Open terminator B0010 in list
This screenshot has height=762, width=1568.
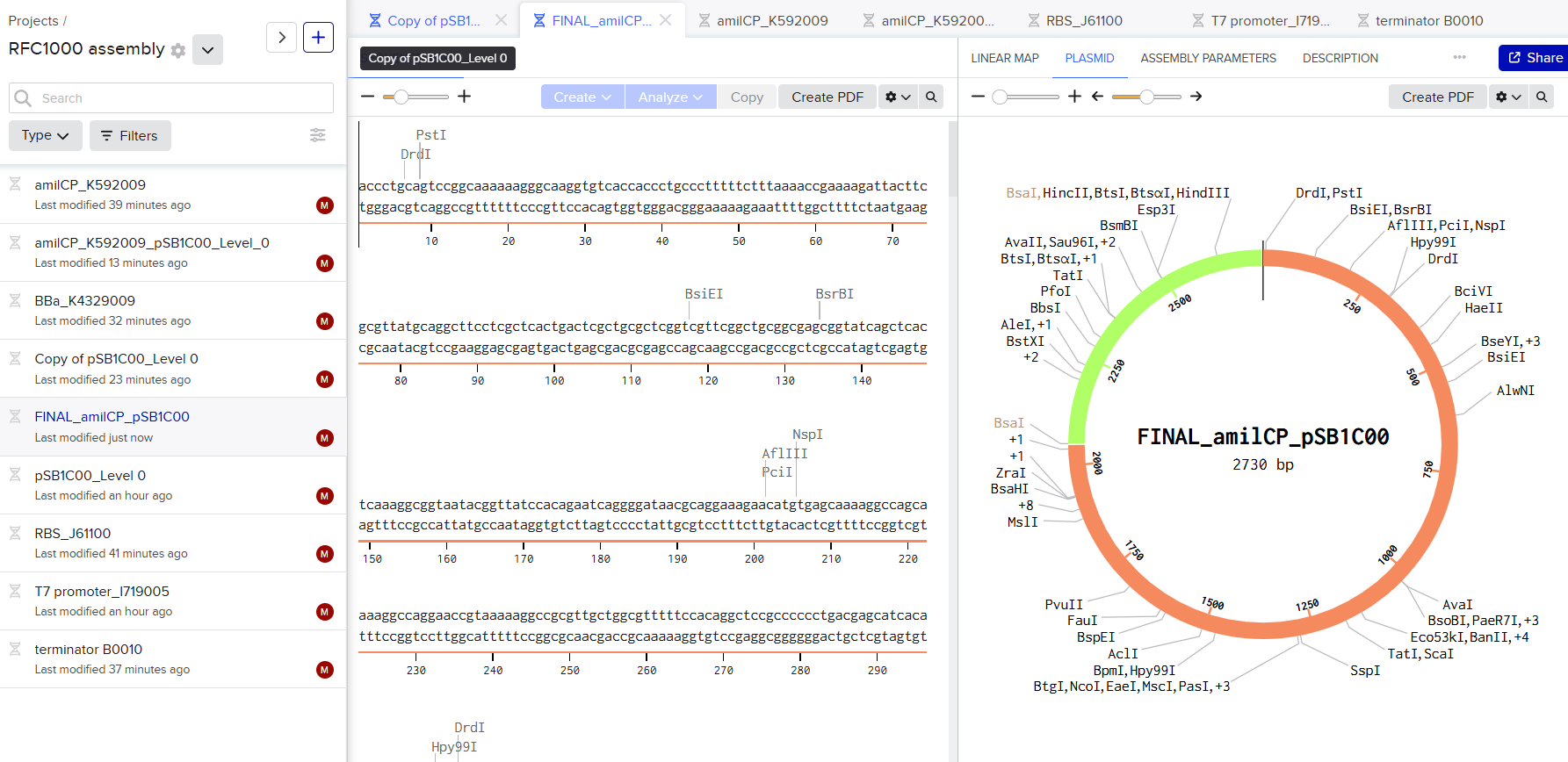coord(173,658)
